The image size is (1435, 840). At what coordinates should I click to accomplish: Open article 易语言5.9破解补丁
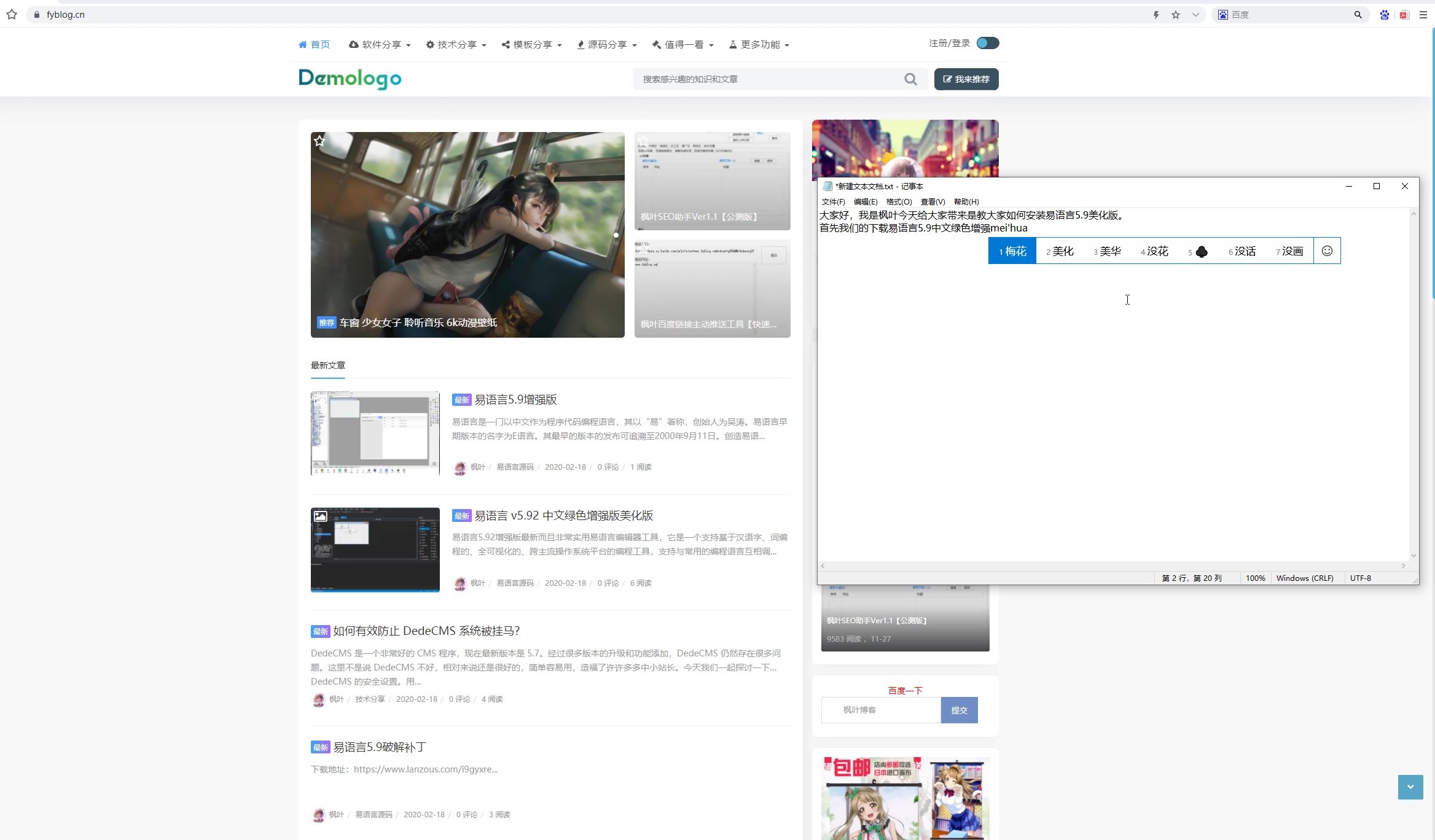(379, 747)
